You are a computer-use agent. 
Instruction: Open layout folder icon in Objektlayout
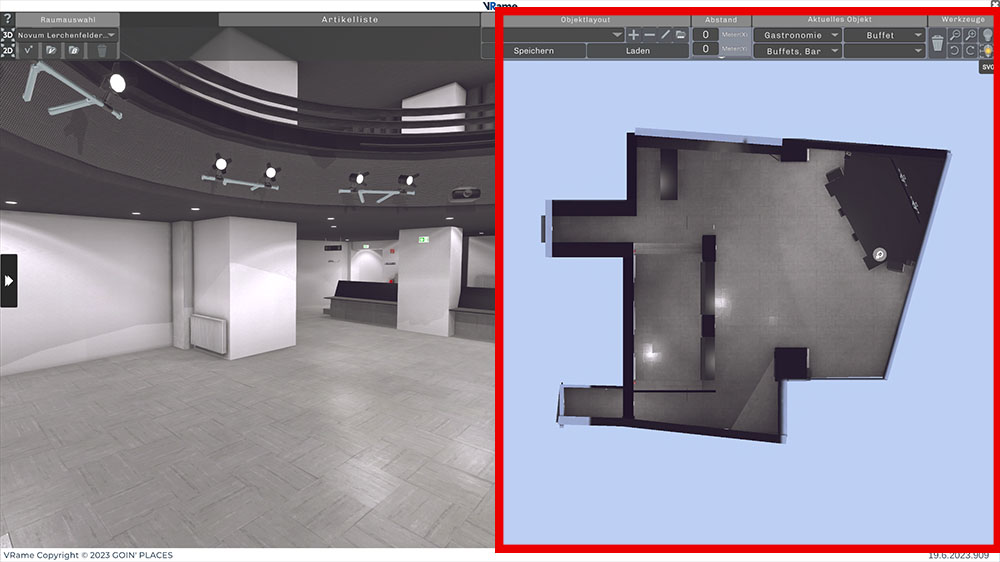pyautogui.click(x=680, y=35)
